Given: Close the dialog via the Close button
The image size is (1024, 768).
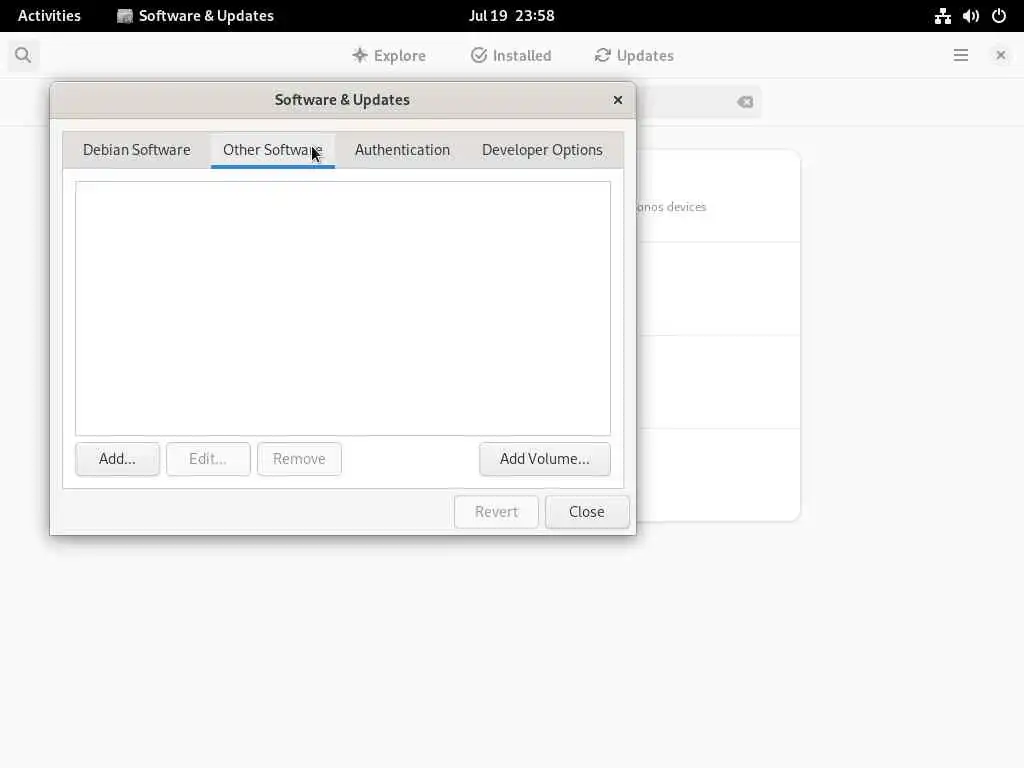Looking at the screenshot, I should click(x=586, y=511).
